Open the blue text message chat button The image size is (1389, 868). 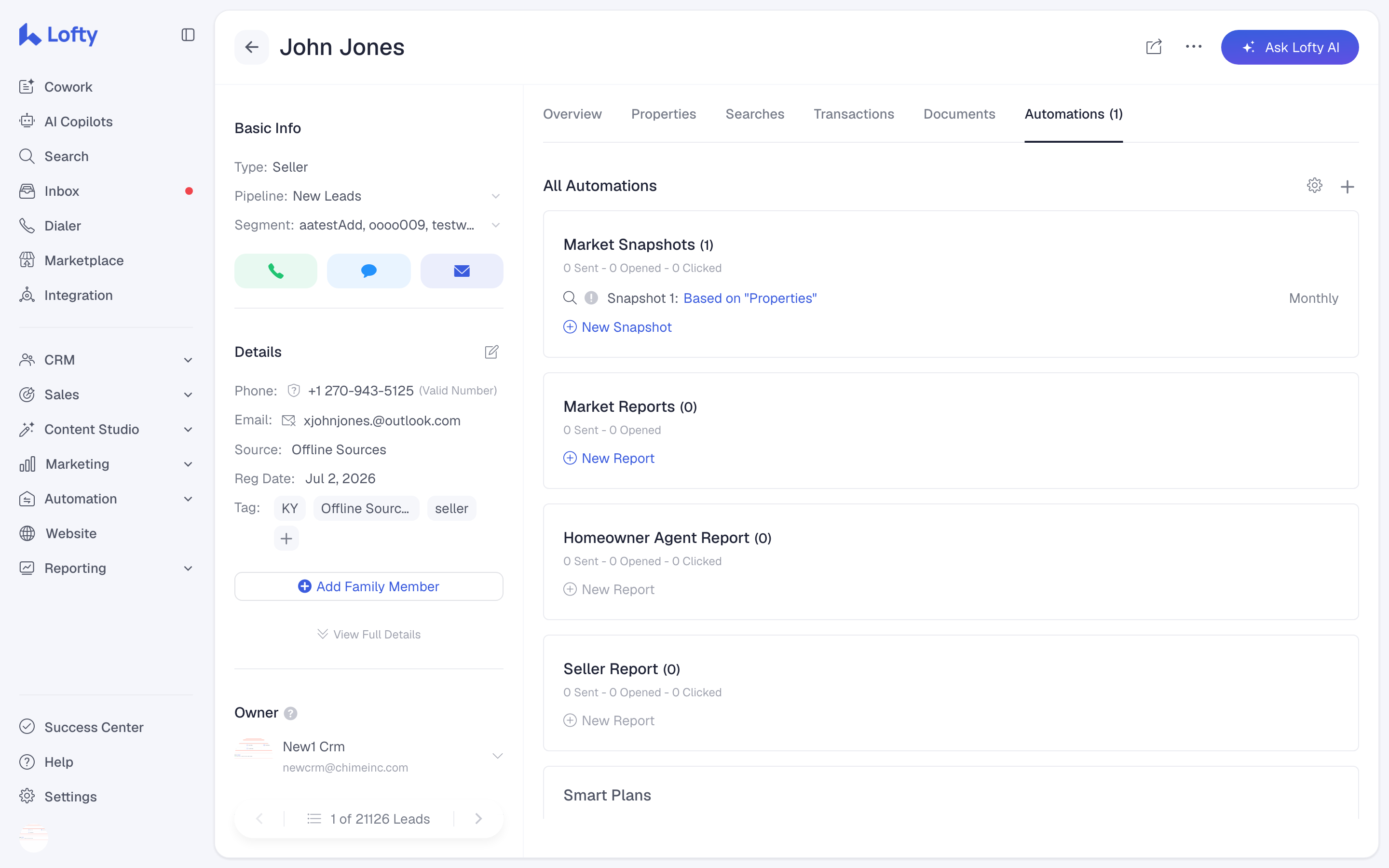(368, 271)
